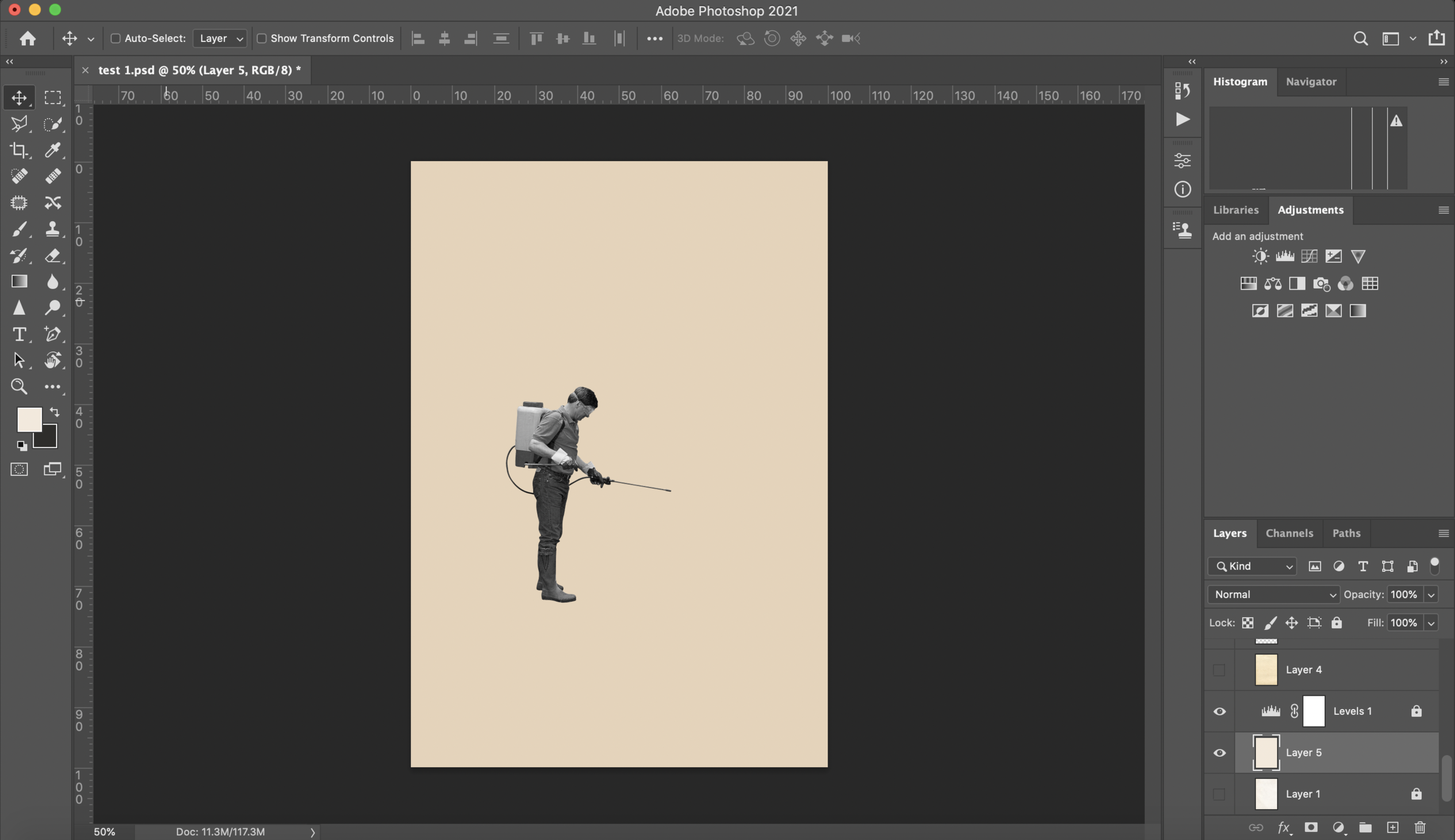The height and width of the screenshot is (840, 1455).
Task: Click the Layer 1 thumbnail
Action: 1266,794
